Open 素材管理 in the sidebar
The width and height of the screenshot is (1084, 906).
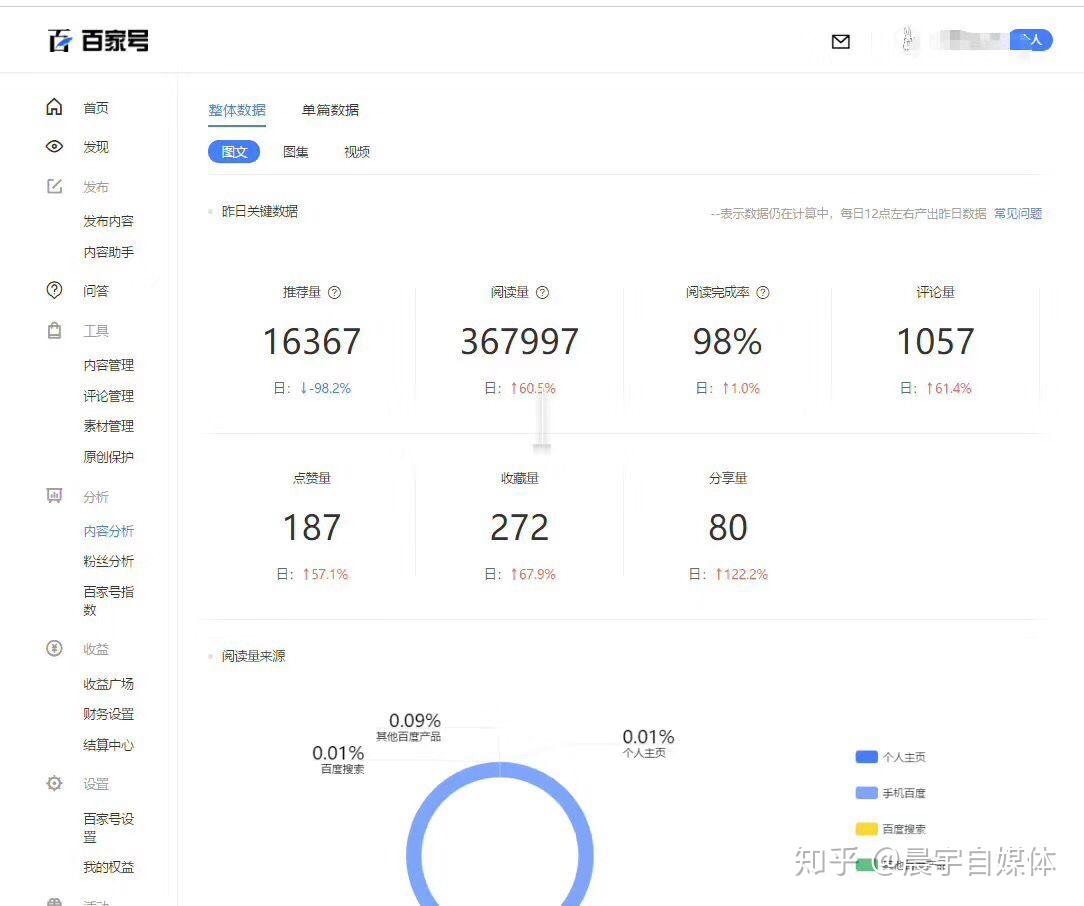109,426
